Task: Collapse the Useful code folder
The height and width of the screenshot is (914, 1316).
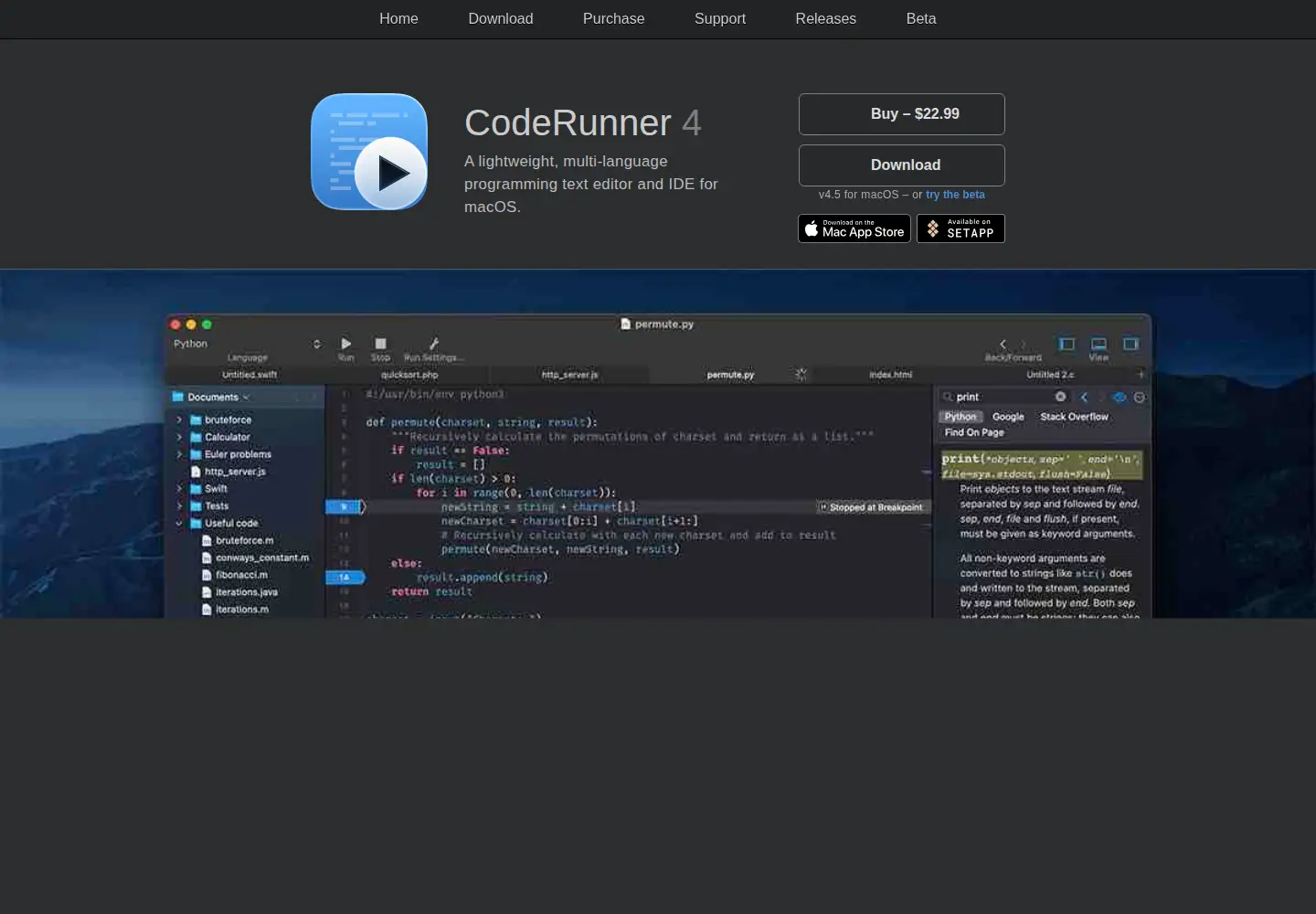Action: pos(179,524)
